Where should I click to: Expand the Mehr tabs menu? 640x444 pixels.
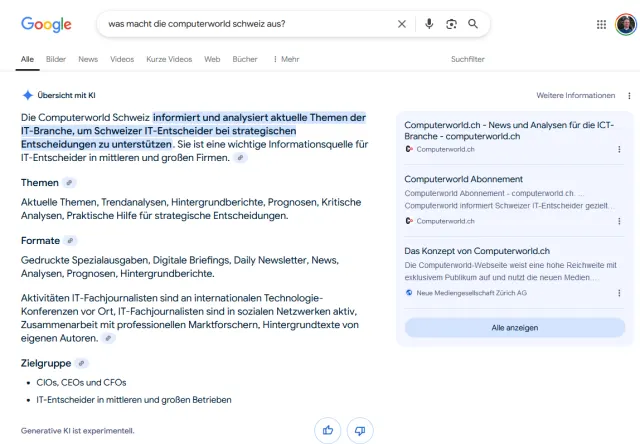287,59
